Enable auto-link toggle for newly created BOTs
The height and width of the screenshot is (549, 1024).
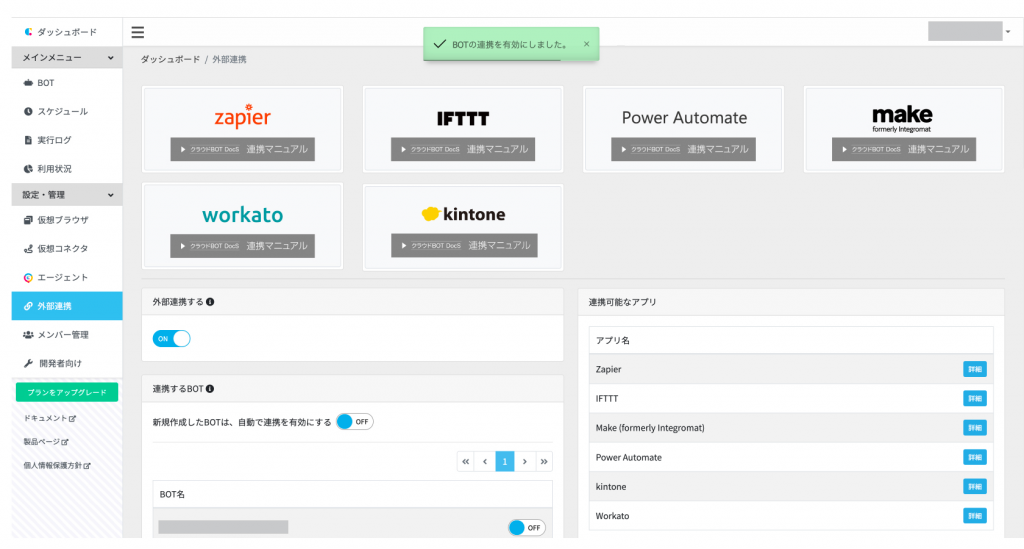click(355, 422)
